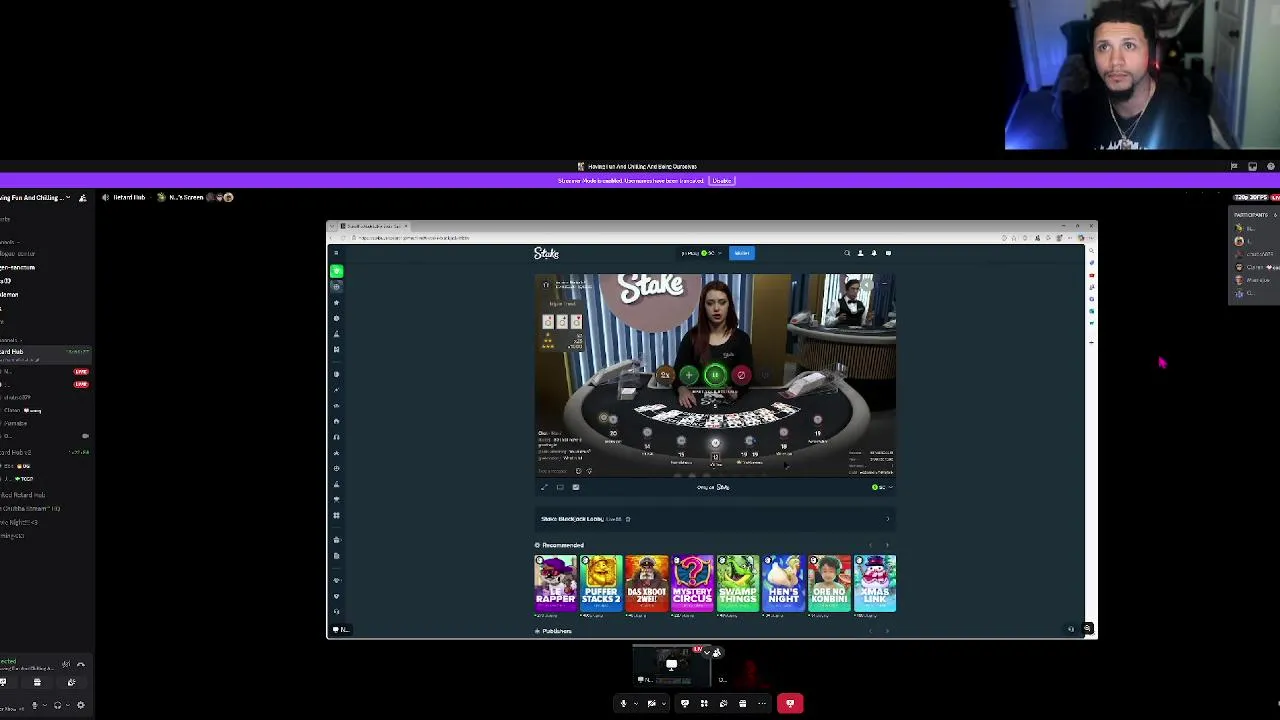Expand Discord microphone options arrow
The width and height of the screenshot is (1280, 720).
pyautogui.click(x=635, y=703)
